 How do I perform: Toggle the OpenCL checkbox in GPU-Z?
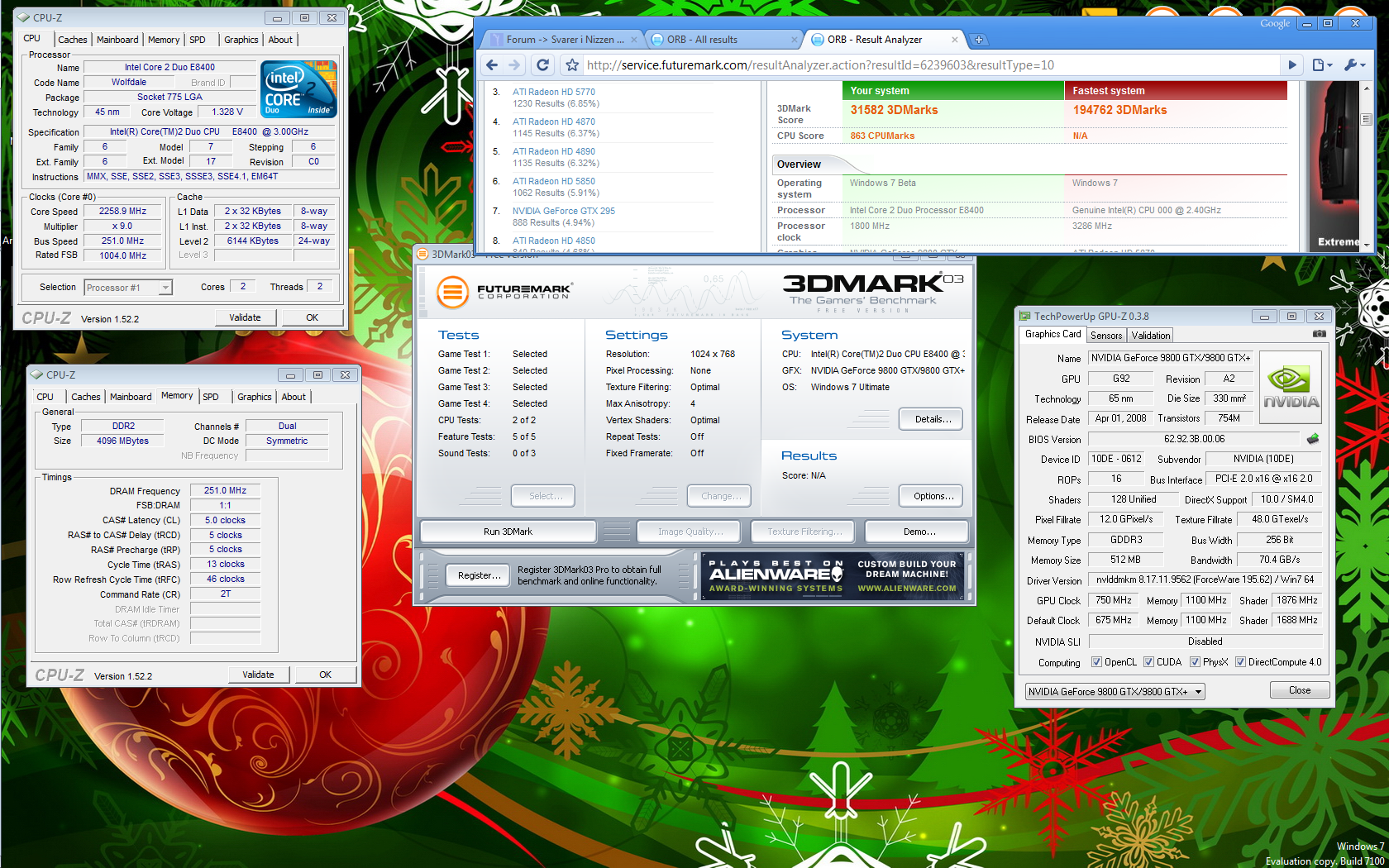click(1096, 662)
